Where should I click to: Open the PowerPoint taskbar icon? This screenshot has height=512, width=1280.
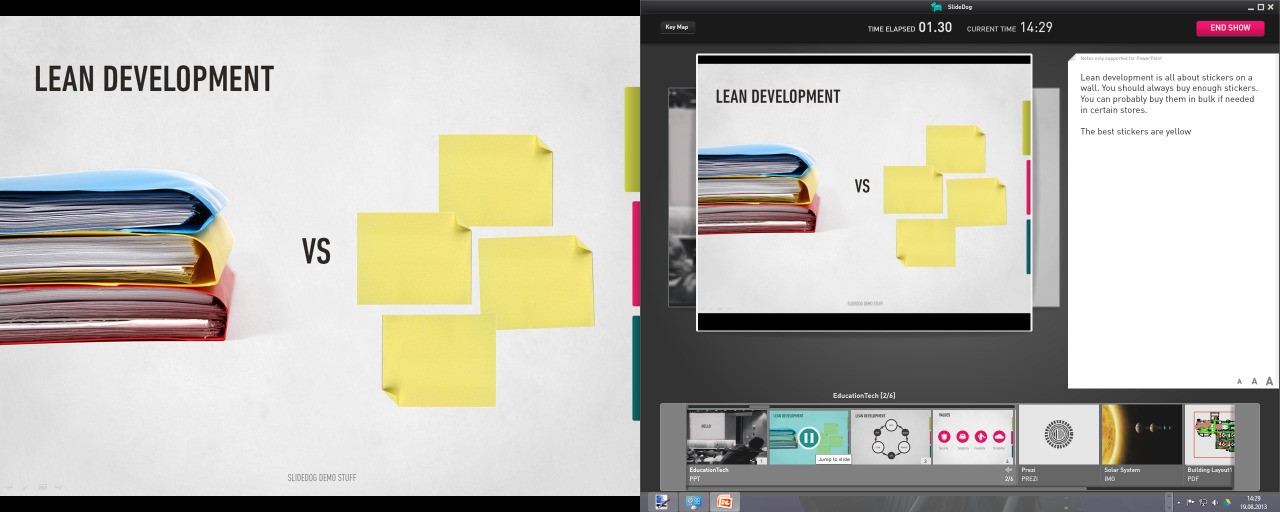(725, 502)
